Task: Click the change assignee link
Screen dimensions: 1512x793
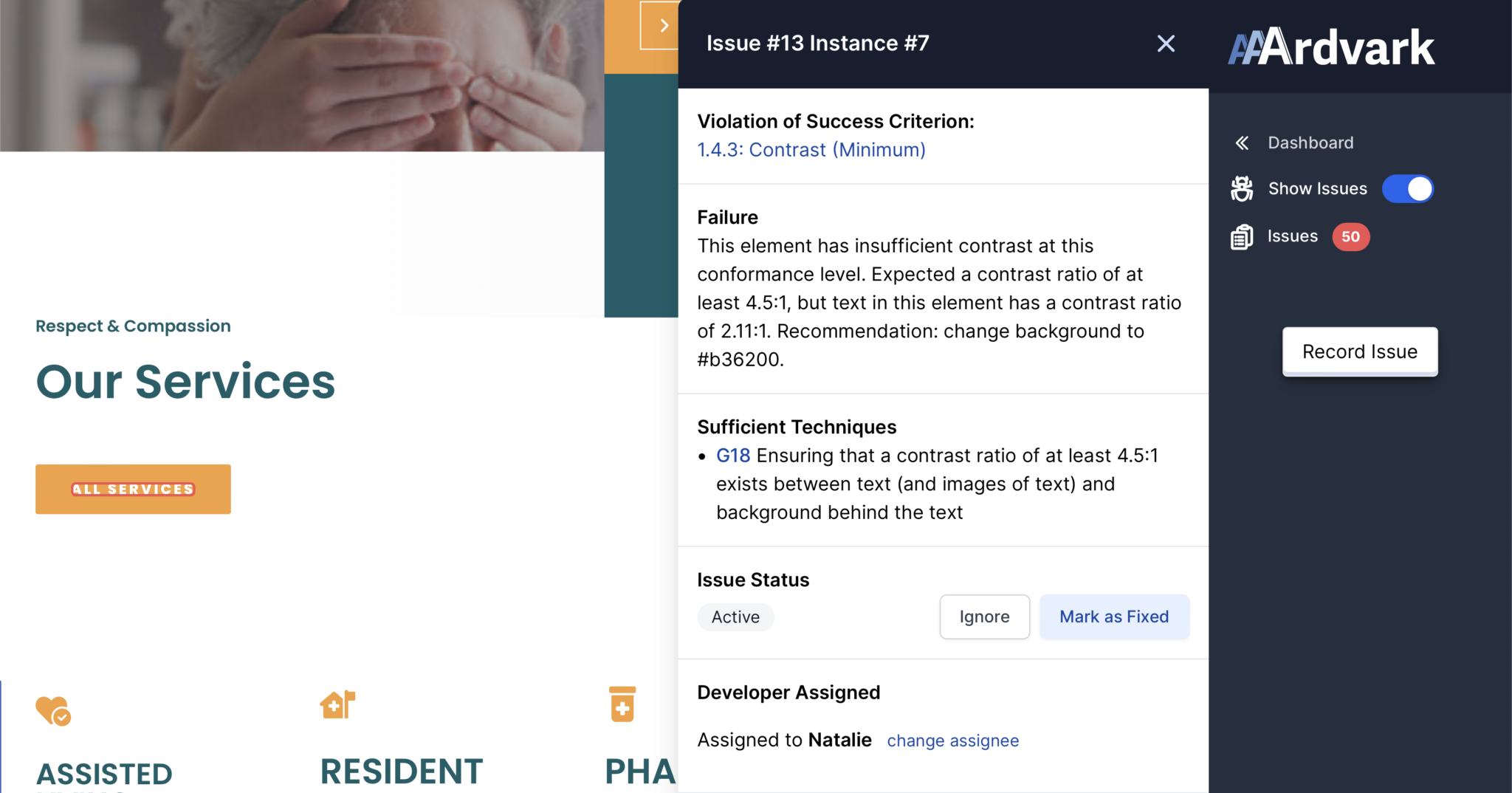Action: [952, 741]
